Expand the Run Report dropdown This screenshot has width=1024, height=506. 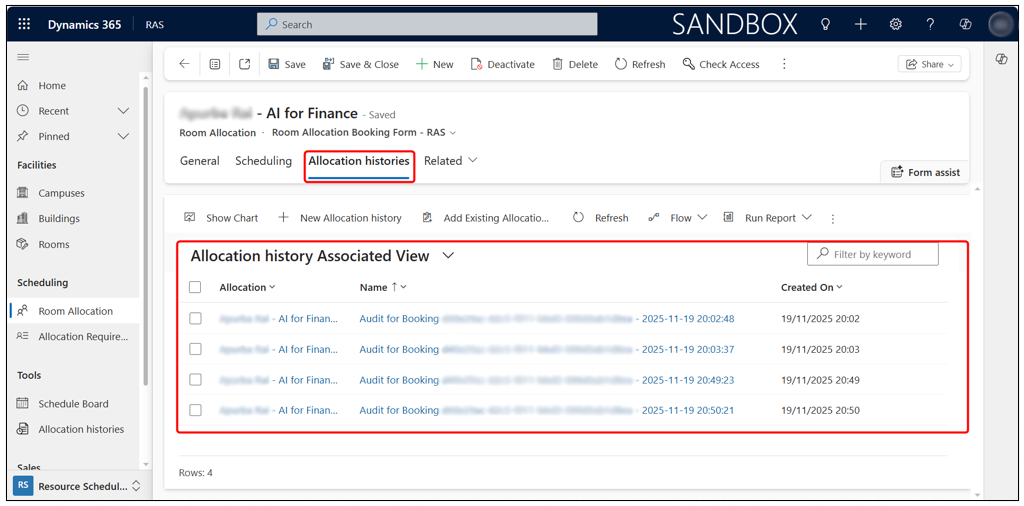tap(806, 218)
